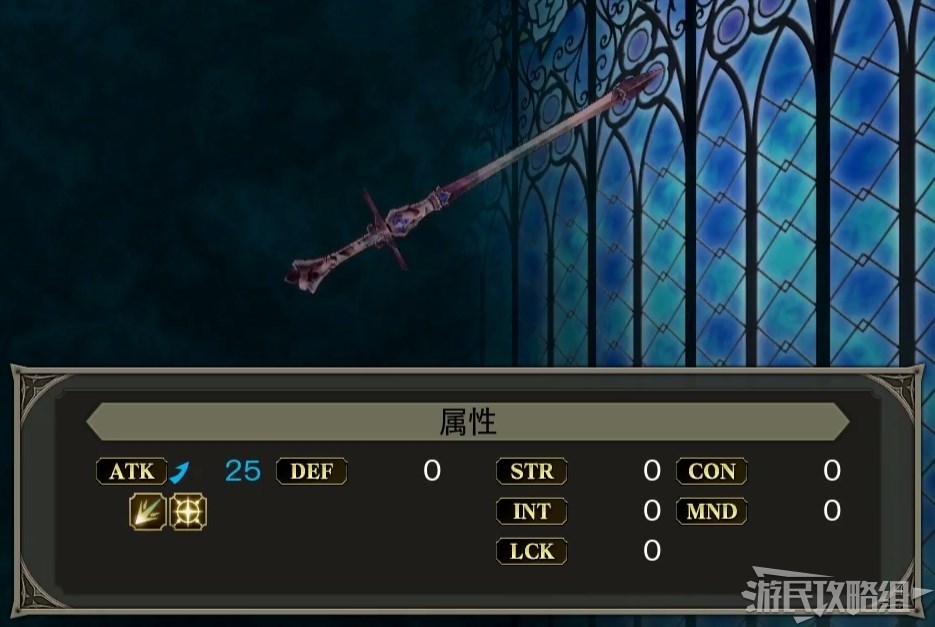Select the MND stat label
This screenshot has height=627, width=935.
point(711,511)
